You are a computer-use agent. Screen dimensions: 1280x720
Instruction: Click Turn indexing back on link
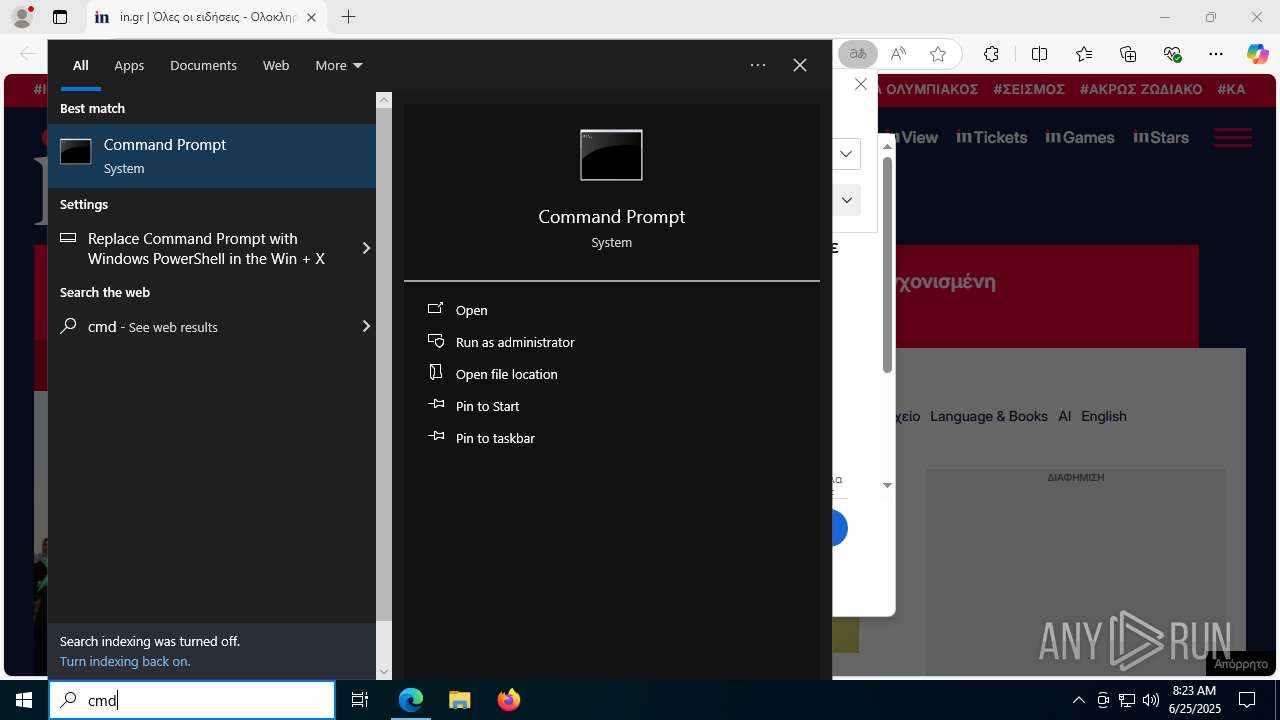[125, 661]
